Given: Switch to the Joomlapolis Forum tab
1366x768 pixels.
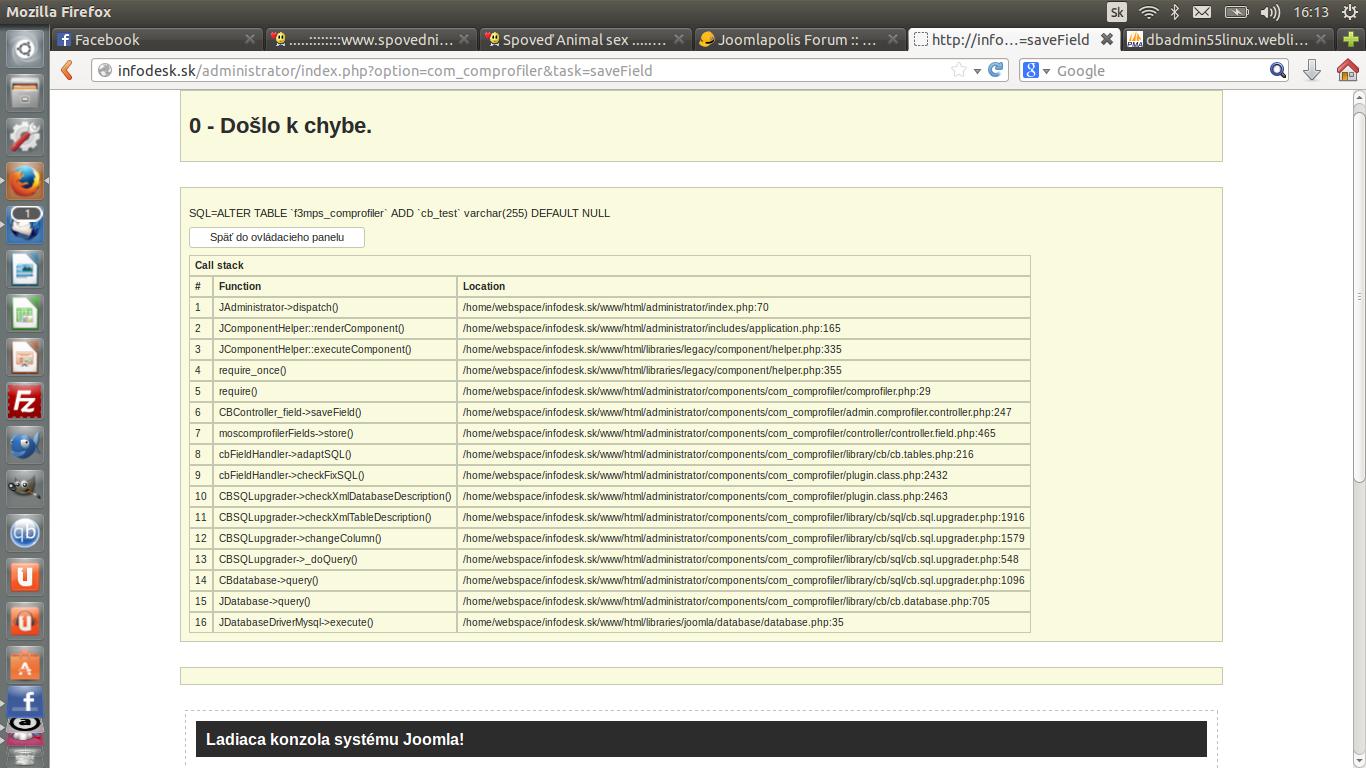Looking at the screenshot, I should click(797, 39).
